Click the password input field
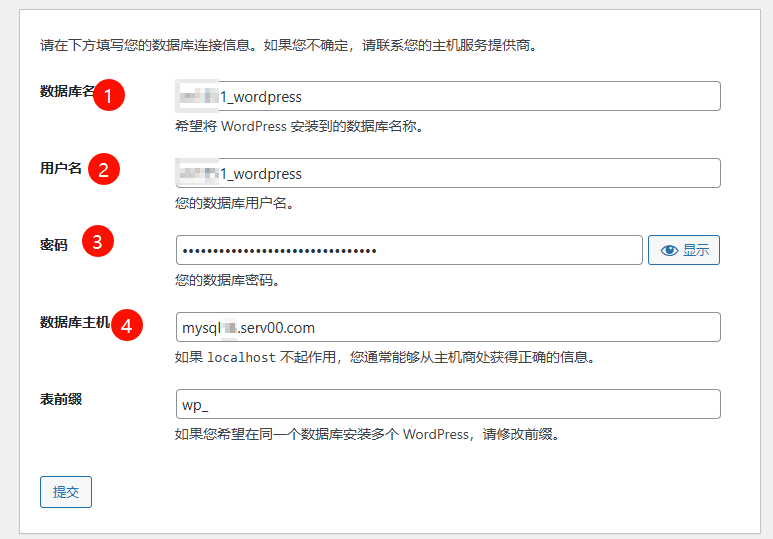Image resolution: width=773 pixels, height=539 pixels. (x=409, y=250)
